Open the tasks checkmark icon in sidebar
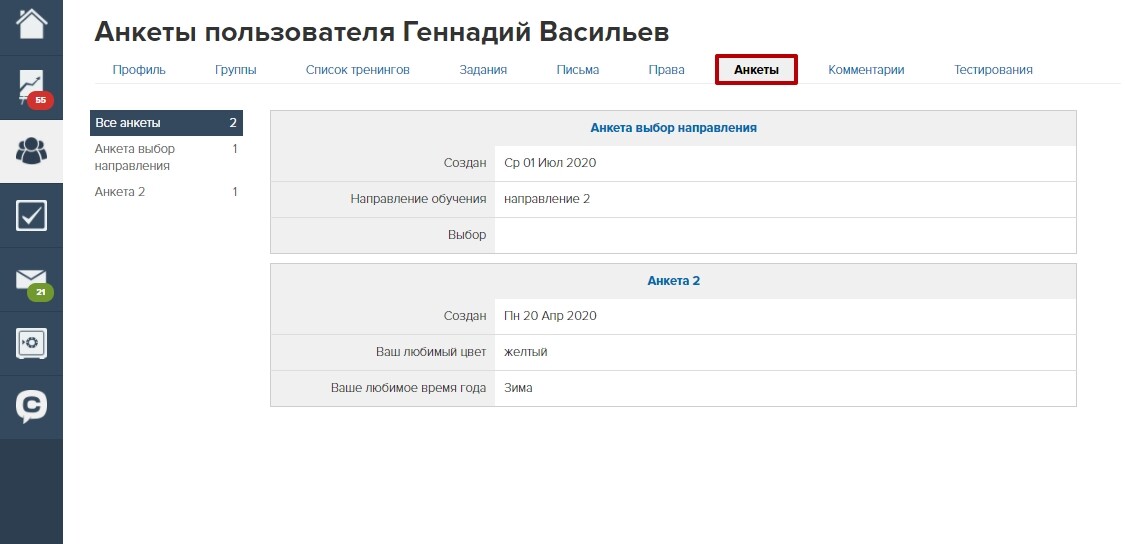Viewport: 1125px width, 544px height. (31, 215)
